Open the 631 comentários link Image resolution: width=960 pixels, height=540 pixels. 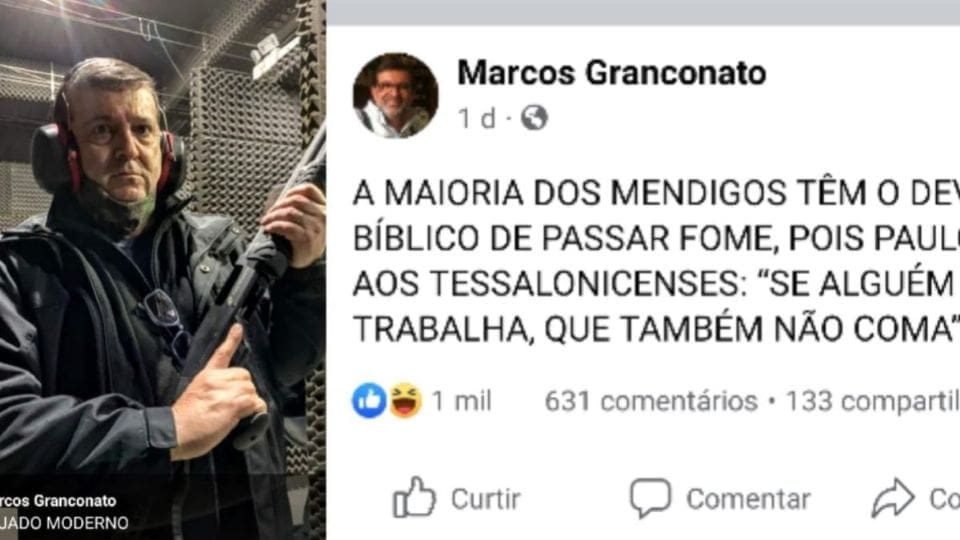pyautogui.click(x=651, y=402)
